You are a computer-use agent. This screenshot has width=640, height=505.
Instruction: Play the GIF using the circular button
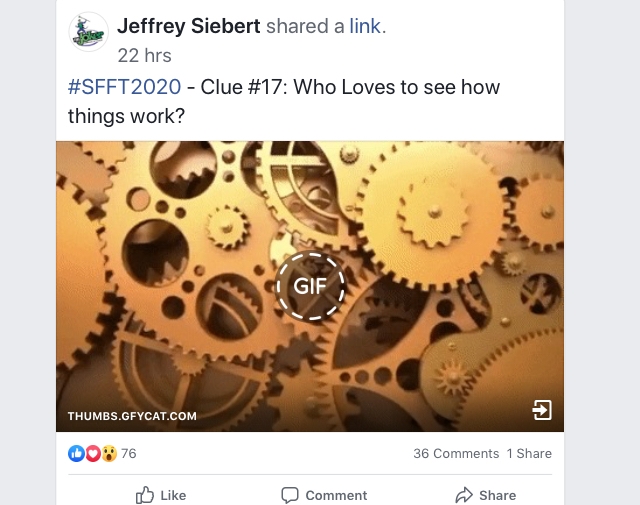pos(310,286)
